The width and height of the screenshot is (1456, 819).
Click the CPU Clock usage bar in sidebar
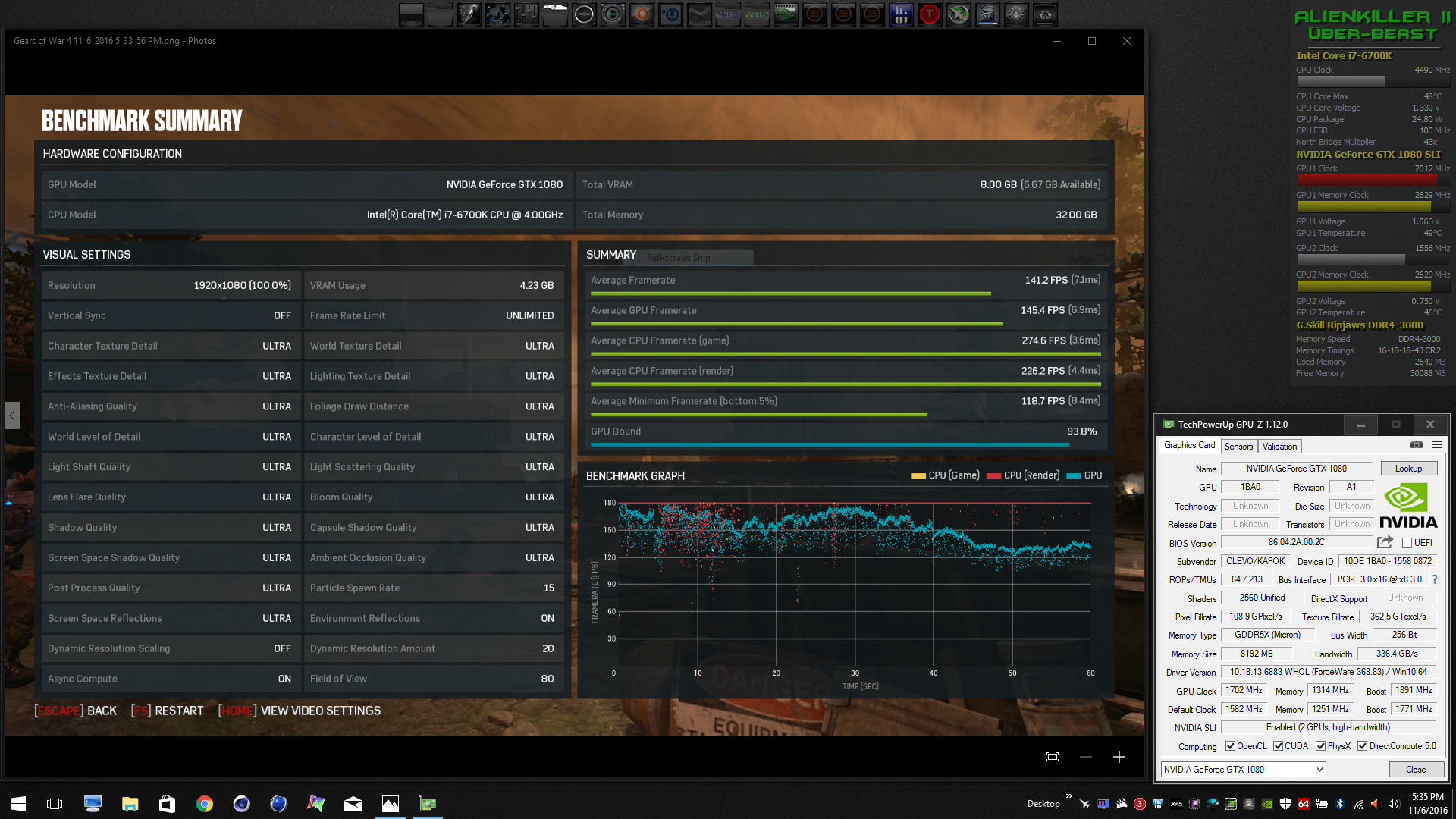click(1373, 81)
